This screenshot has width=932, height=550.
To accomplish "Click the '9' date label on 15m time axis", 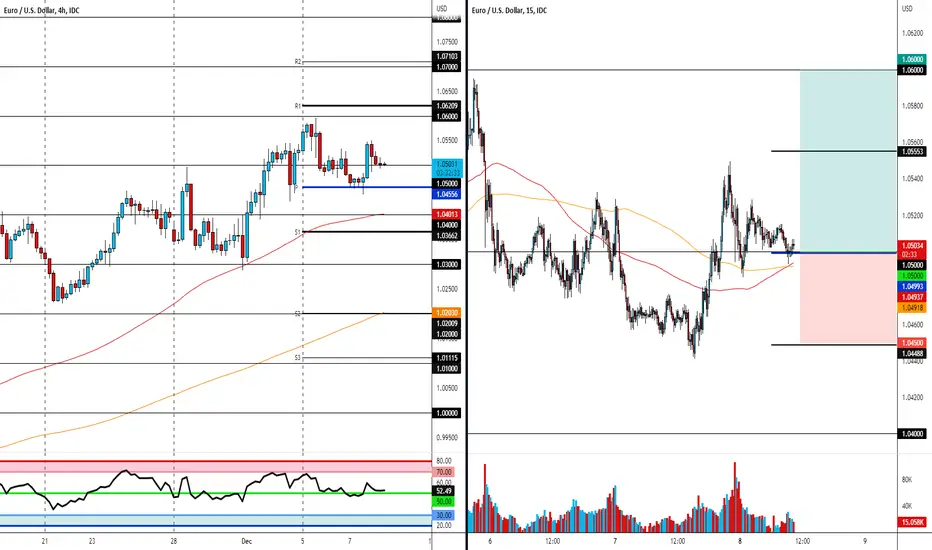I will pyautogui.click(x=865, y=541).
